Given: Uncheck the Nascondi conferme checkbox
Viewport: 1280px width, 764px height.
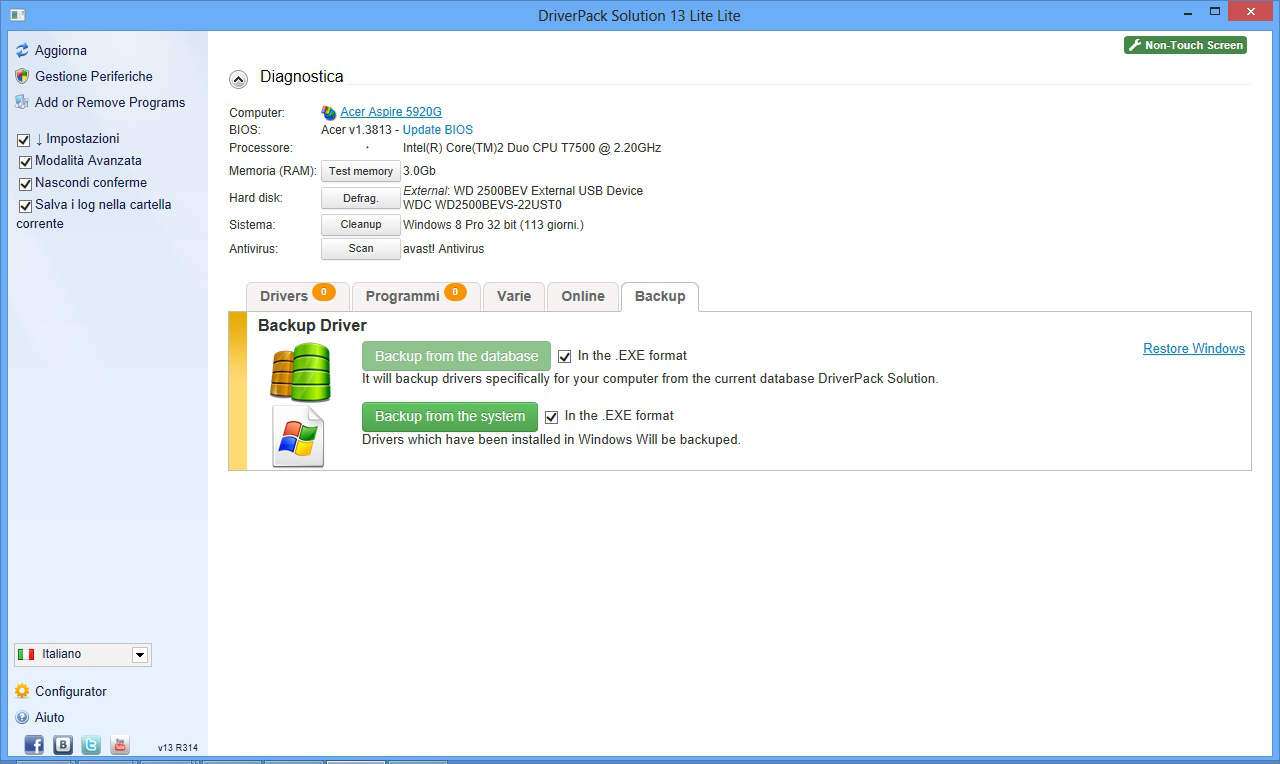Looking at the screenshot, I should (x=26, y=184).
